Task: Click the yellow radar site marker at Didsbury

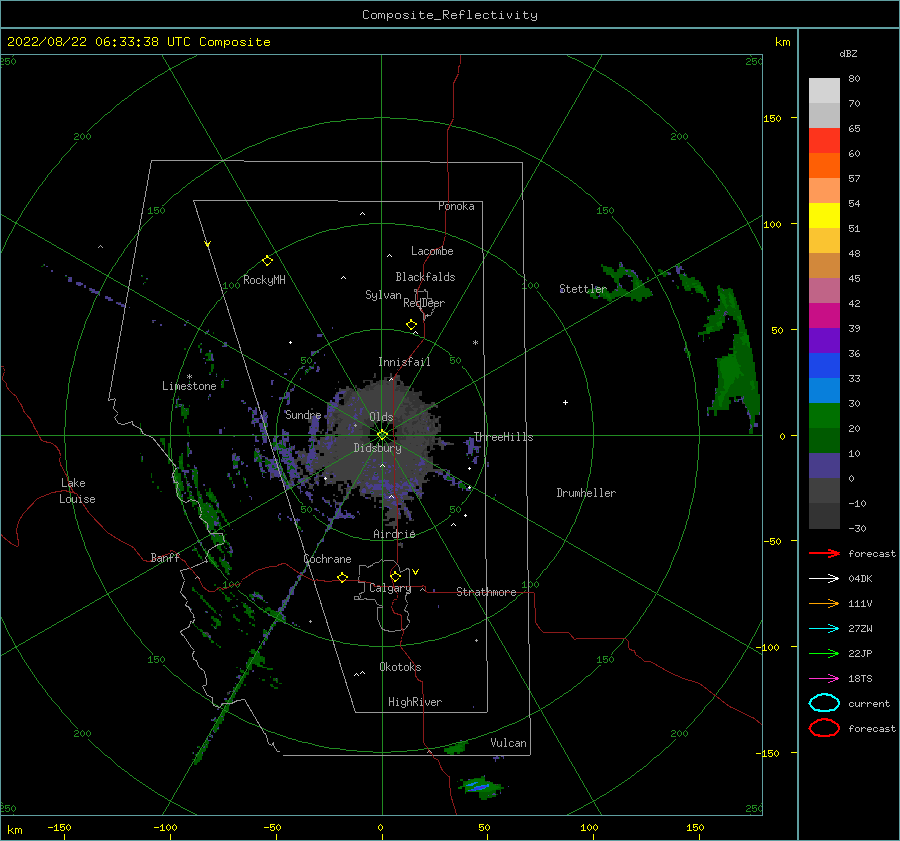Action: [382, 435]
